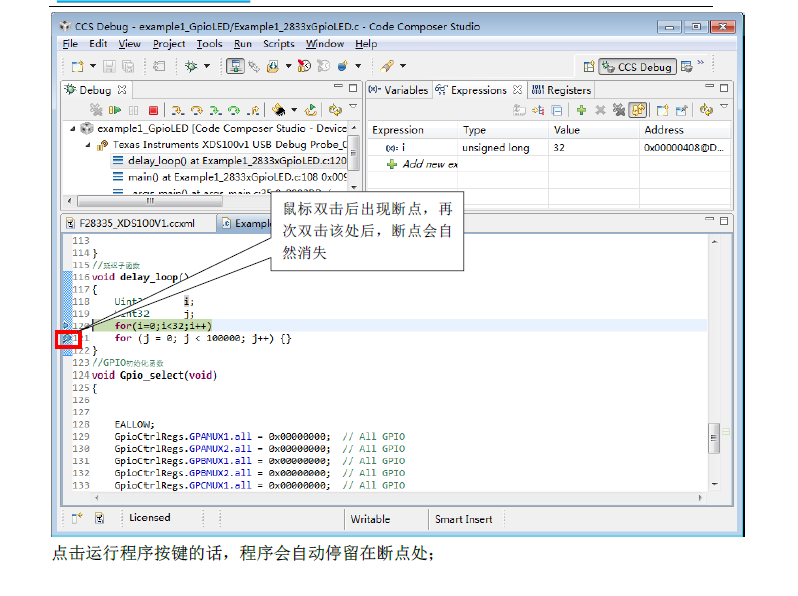Click Type column header in Expressions
The image size is (798, 596).
(503, 130)
